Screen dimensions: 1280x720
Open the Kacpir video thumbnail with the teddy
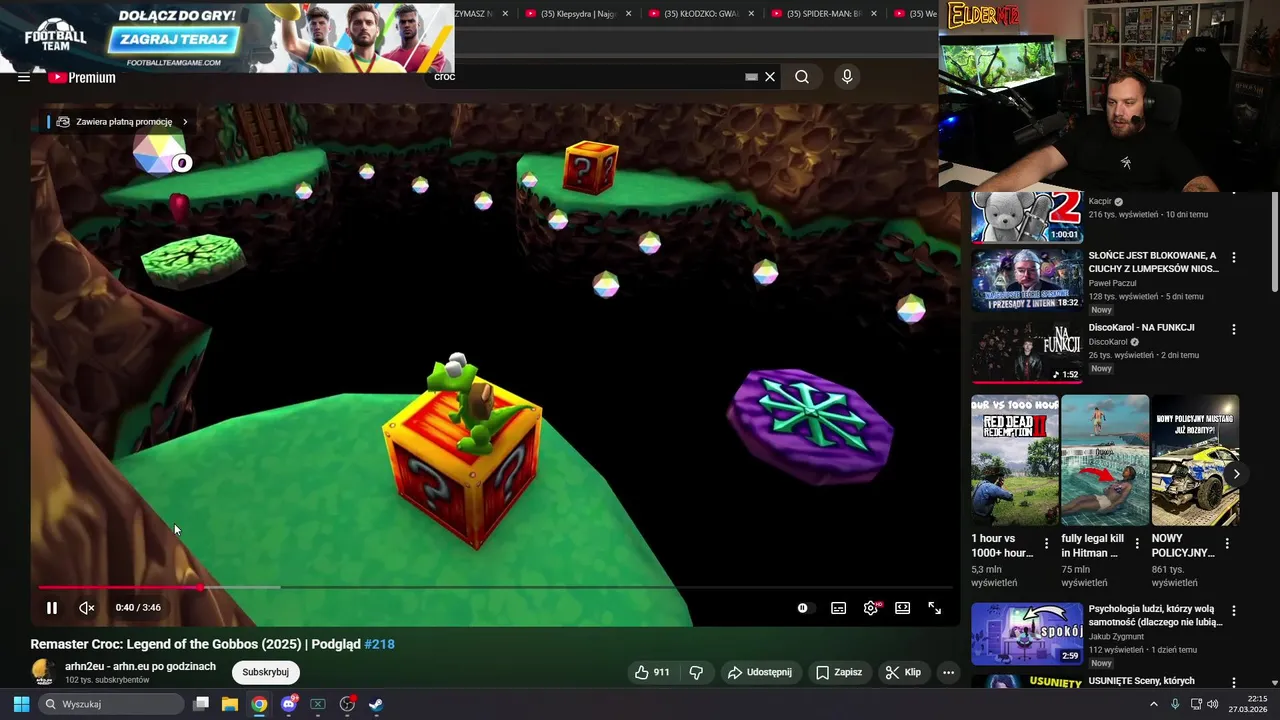point(1027,217)
